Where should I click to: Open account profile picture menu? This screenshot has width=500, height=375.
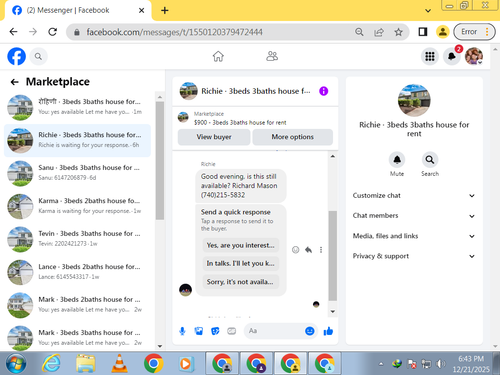[x=474, y=56]
